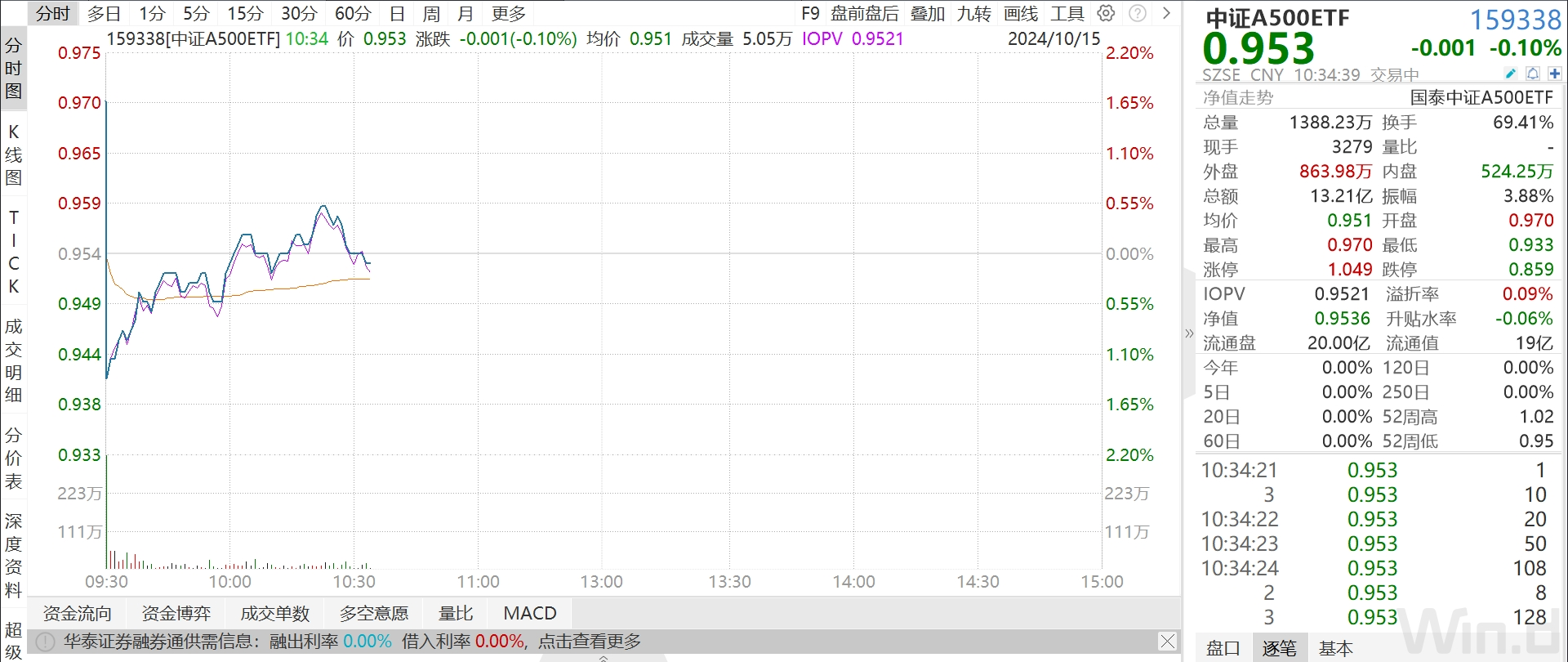Set price alert with bell icon
This screenshot has width=1568, height=662.
click(x=1533, y=74)
